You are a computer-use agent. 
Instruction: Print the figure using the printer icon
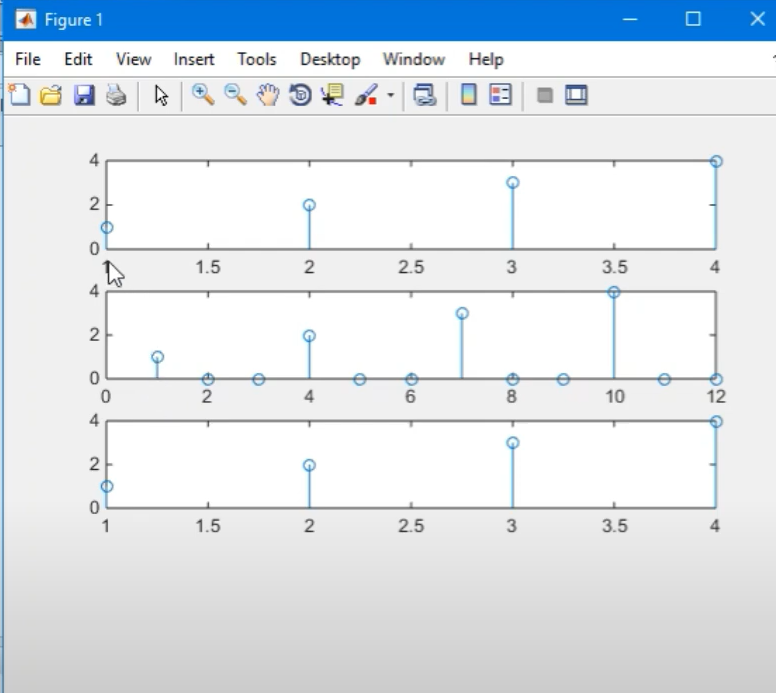coord(116,95)
